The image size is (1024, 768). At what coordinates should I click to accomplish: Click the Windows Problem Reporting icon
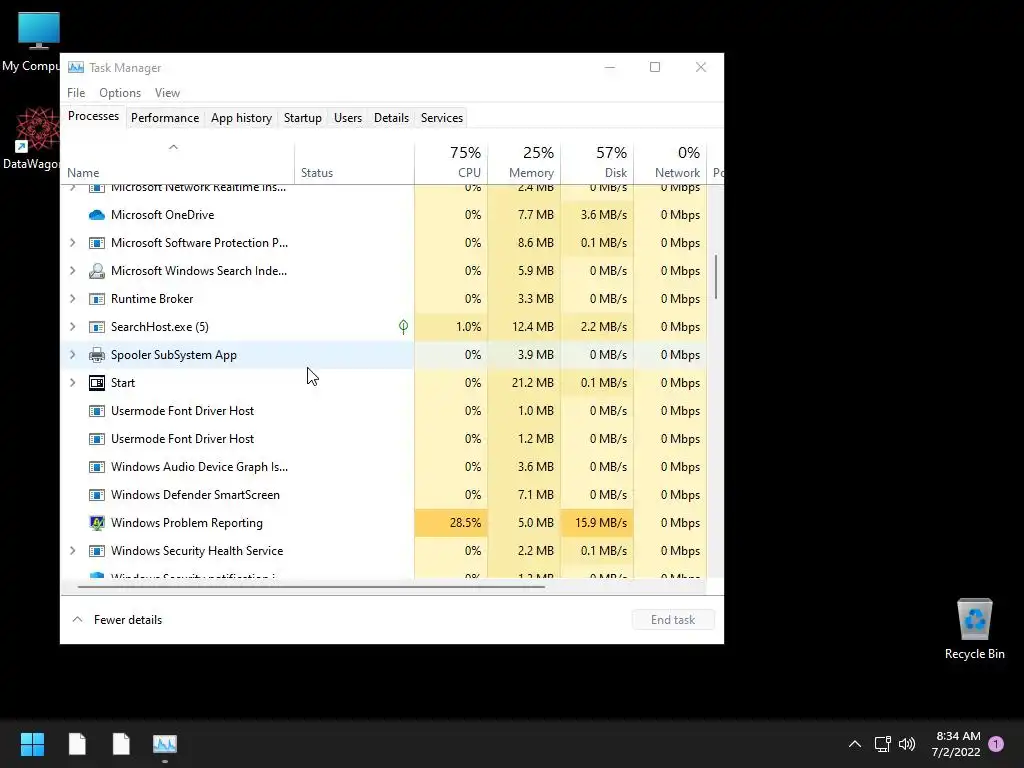pyautogui.click(x=97, y=523)
